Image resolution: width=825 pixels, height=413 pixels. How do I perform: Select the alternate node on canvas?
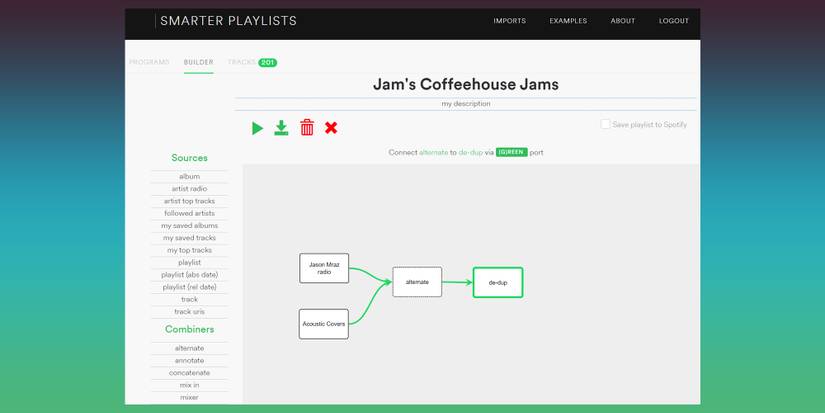[417, 282]
